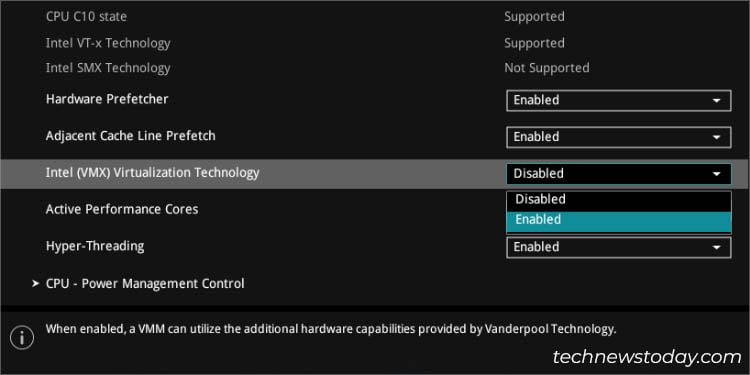The image size is (750, 375).
Task: Click the CPU Power Management arrow icon
Action: (35, 284)
